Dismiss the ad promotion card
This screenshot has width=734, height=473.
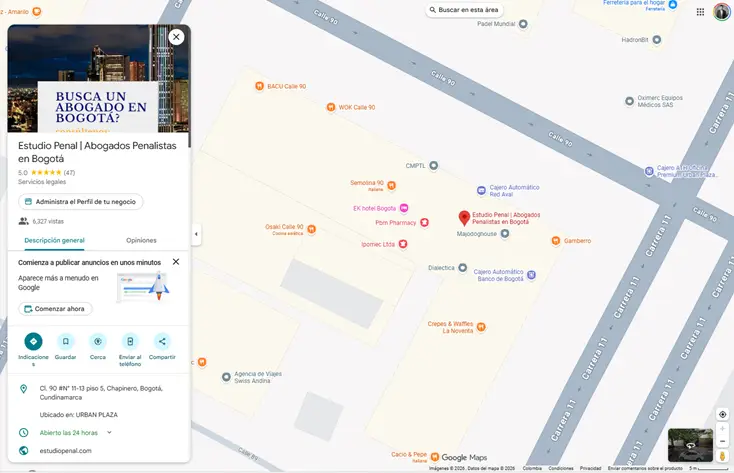pos(176,261)
